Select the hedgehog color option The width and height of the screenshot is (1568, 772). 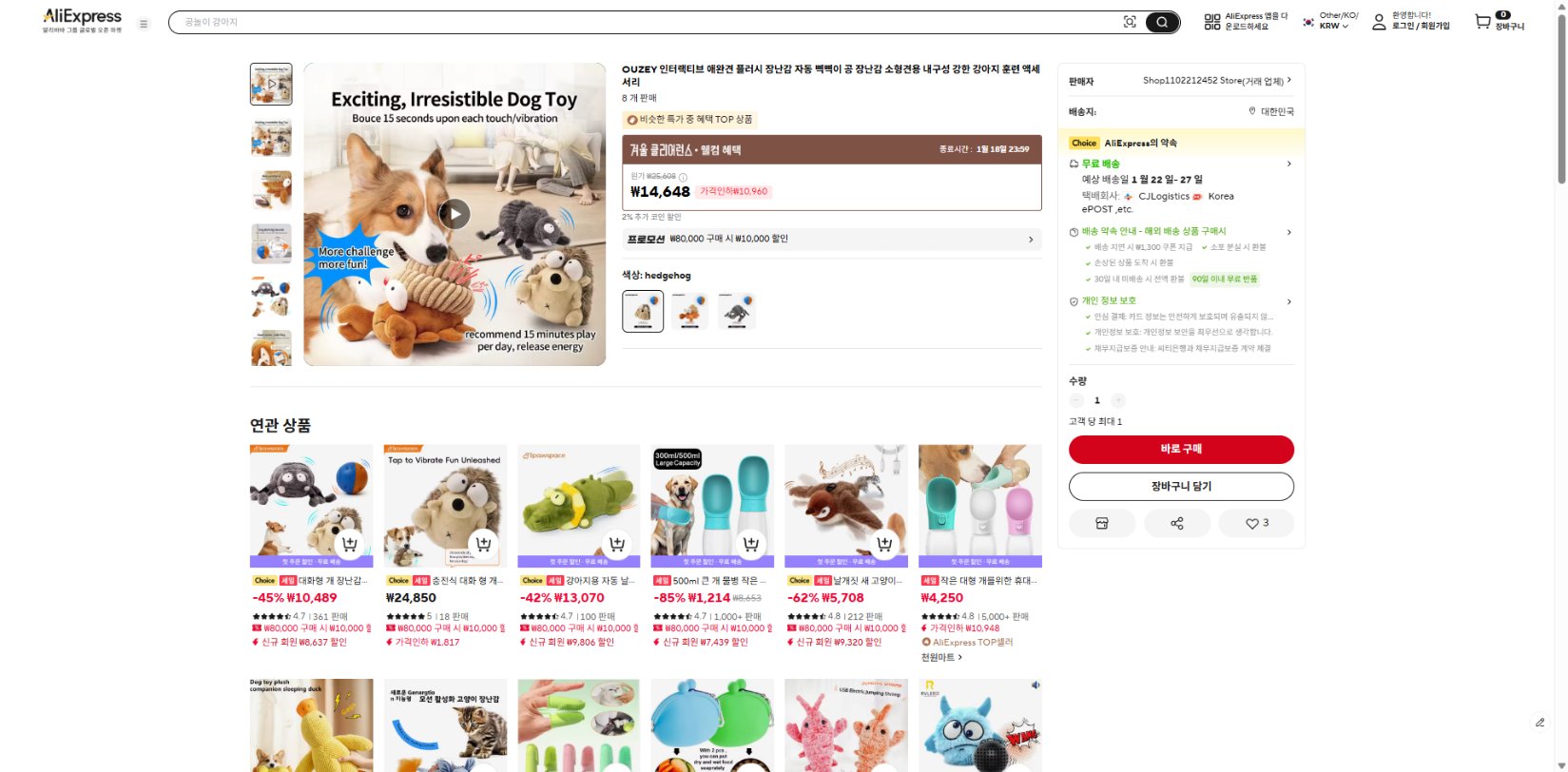tap(643, 311)
